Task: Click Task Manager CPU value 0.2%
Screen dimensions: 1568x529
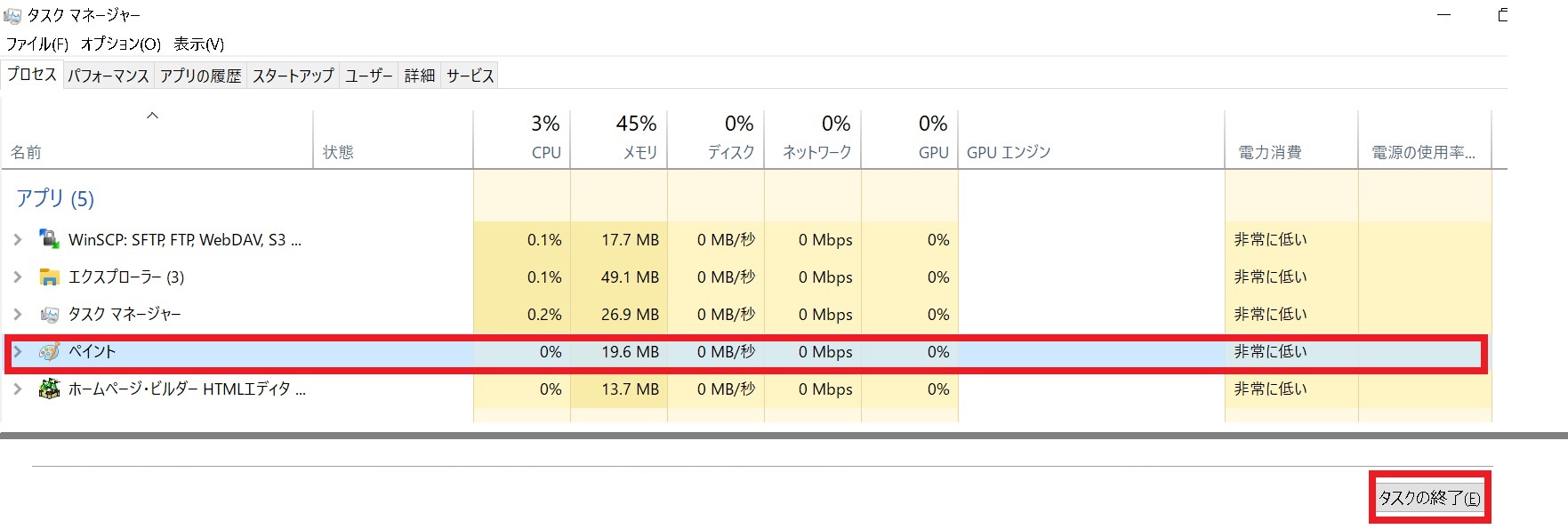Action: pyautogui.click(x=544, y=314)
